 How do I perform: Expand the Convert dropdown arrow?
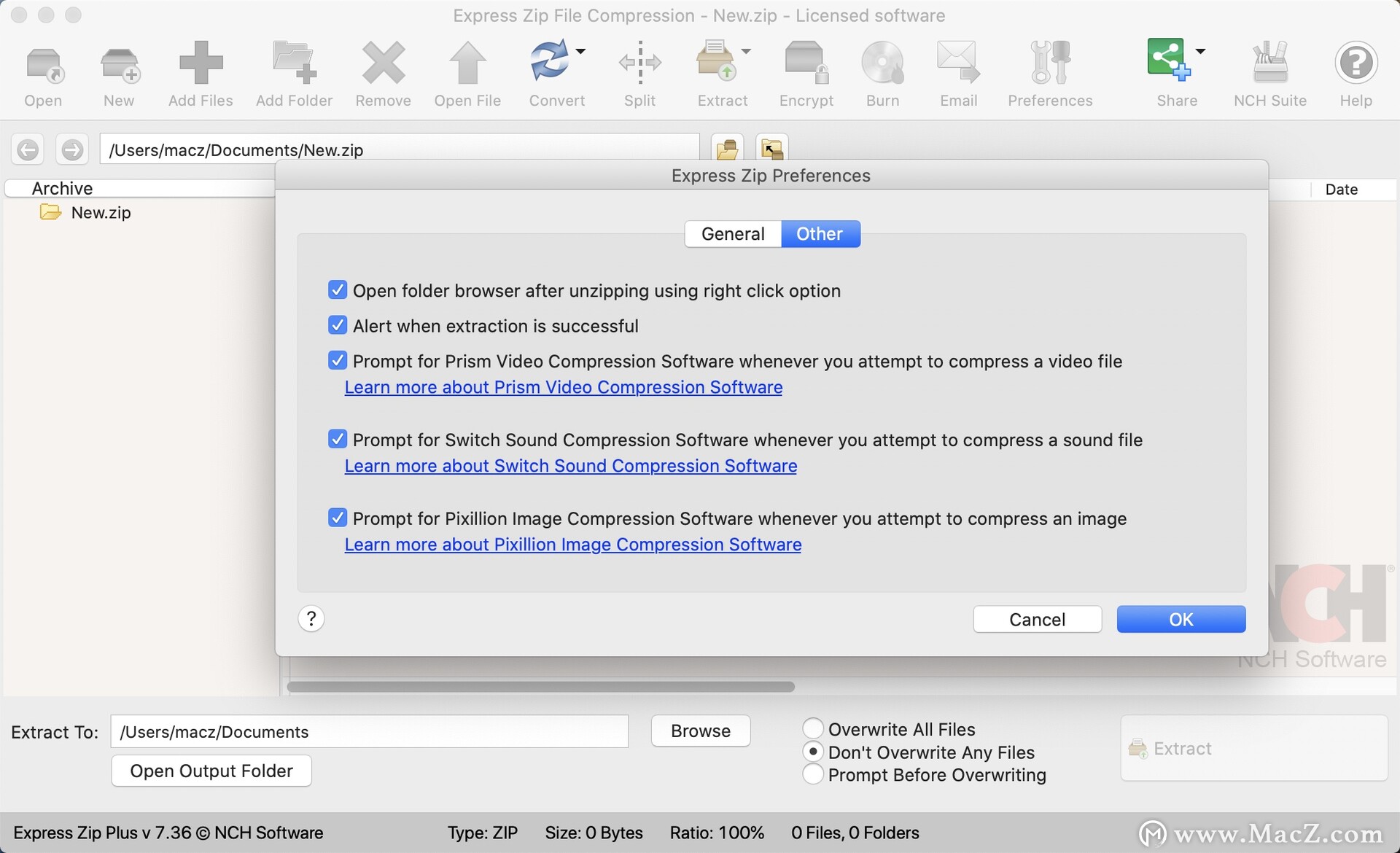point(581,51)
